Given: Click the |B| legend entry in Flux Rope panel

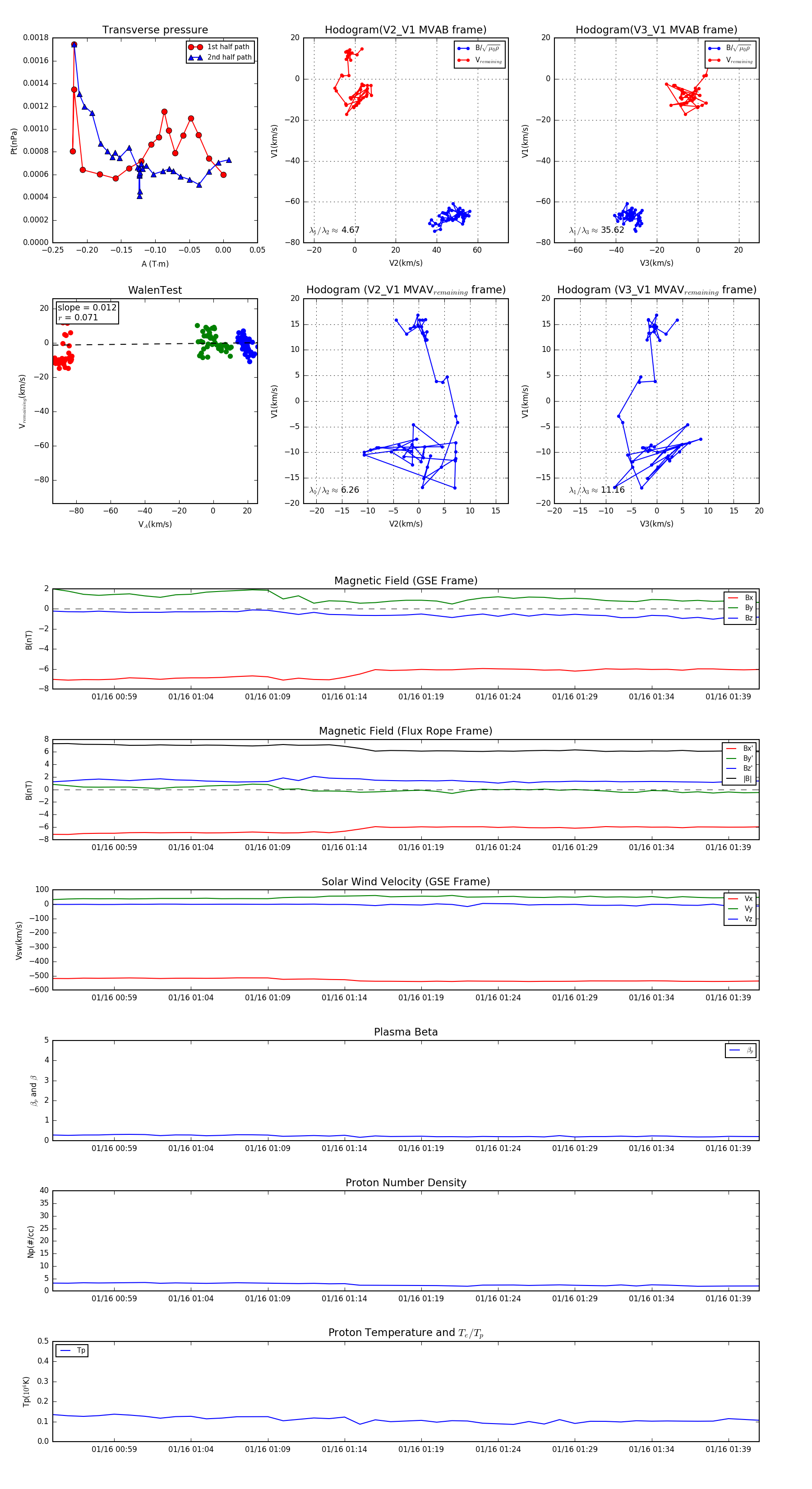Looking at the screenshot, I should click(x=739, y=779).
